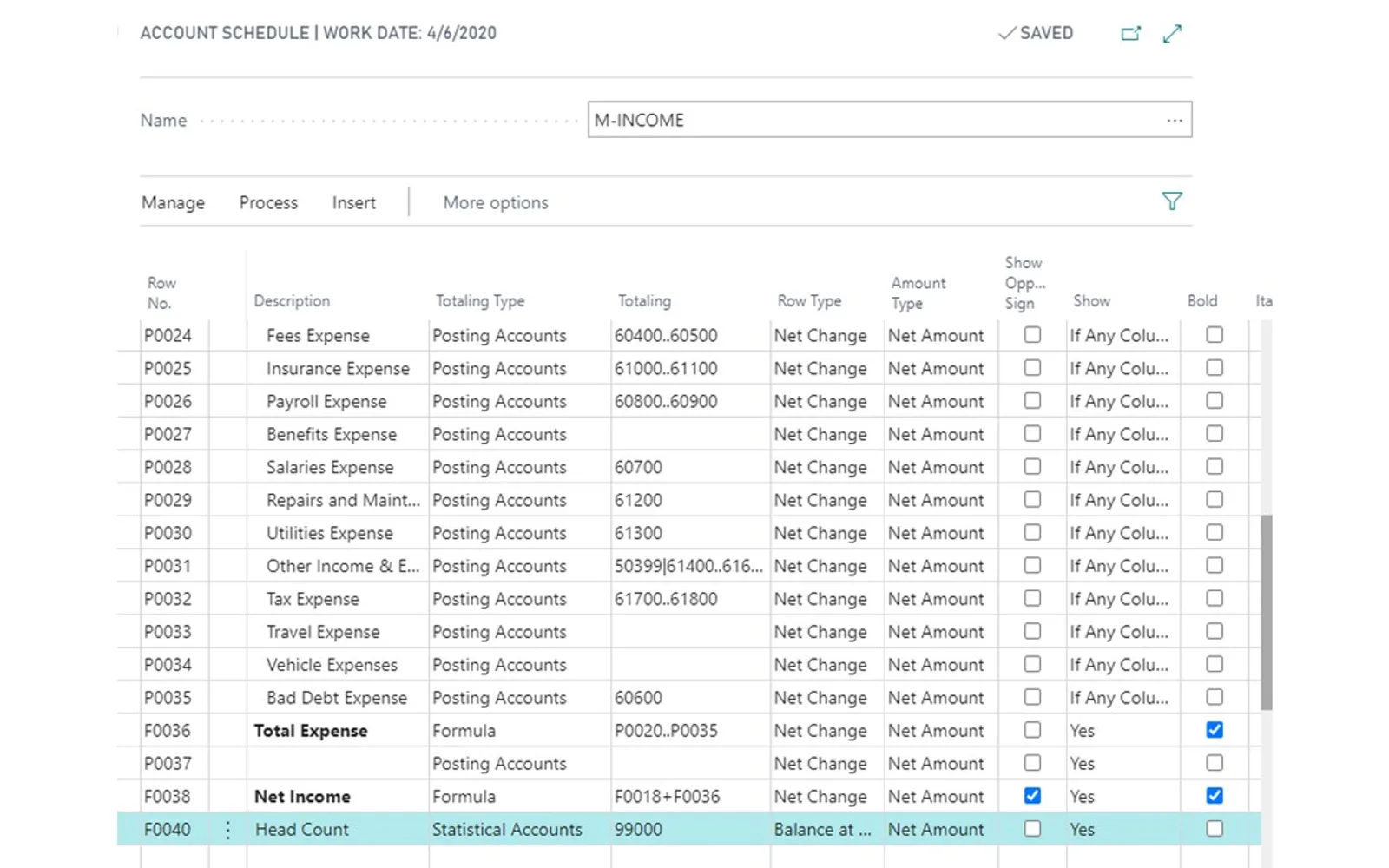Viewport: 1389px width, 868px height.
Task: Expand the page to full screen
Action: click(x=1173, y=33)
